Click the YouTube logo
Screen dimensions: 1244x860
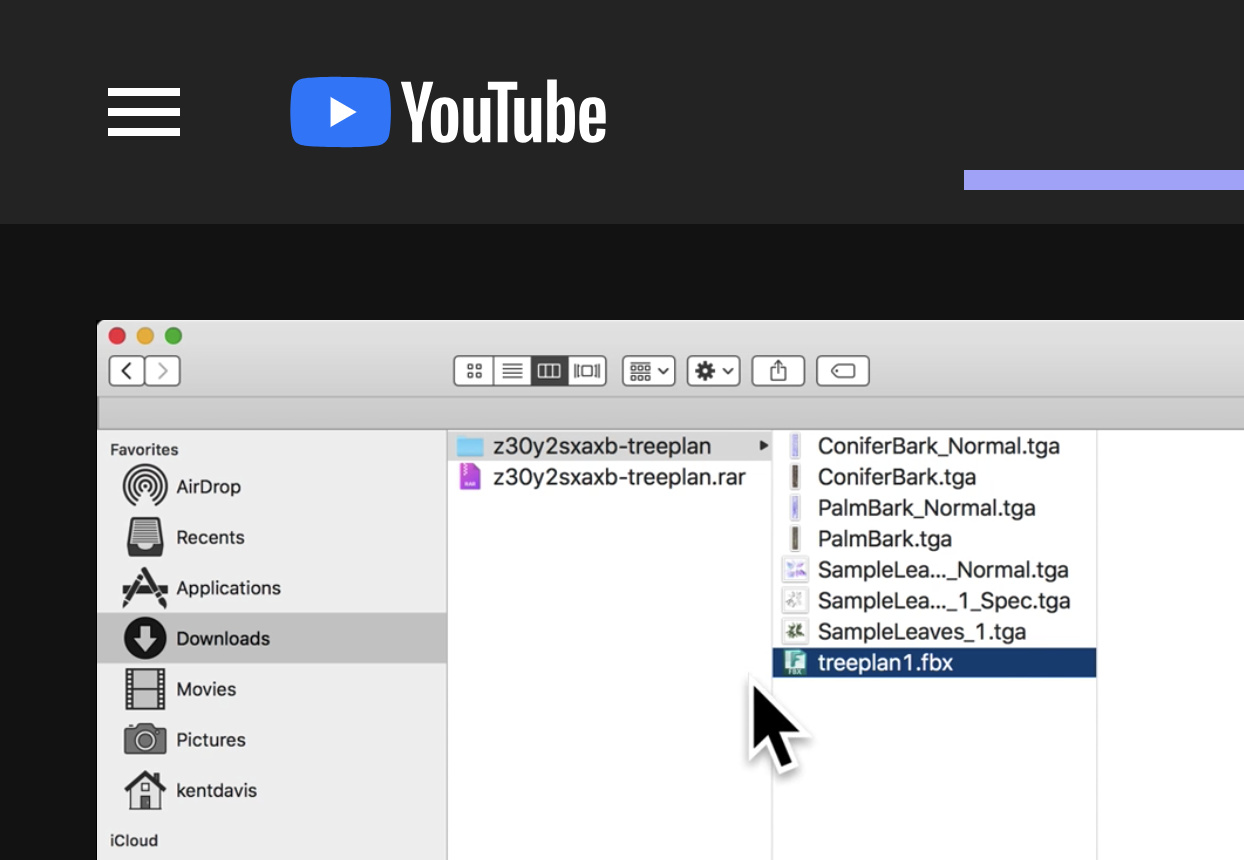coord(448,112)
